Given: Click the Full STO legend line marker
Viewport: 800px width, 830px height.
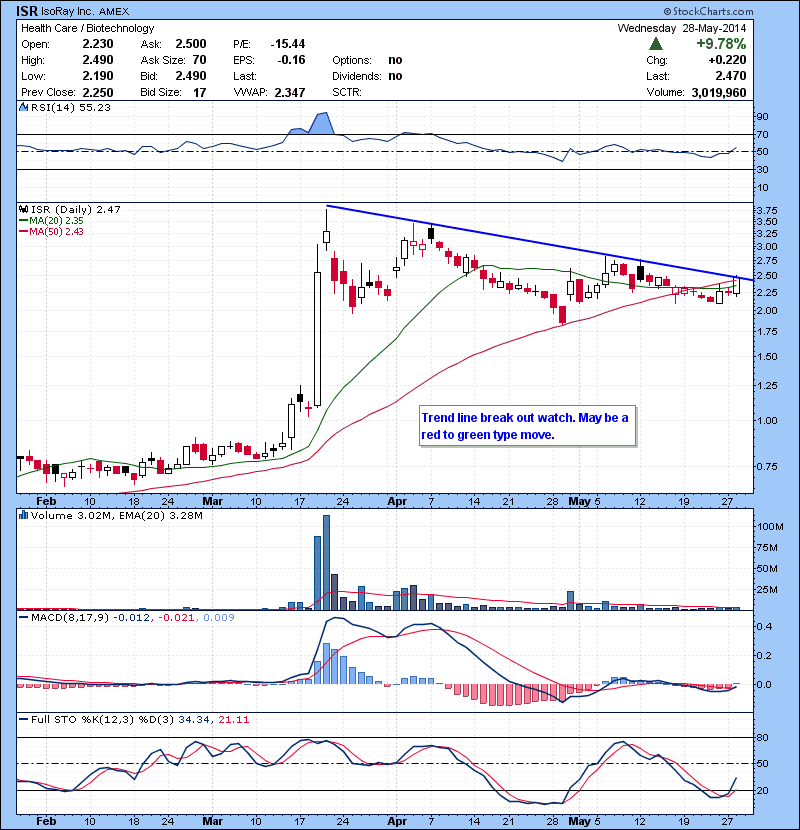Looking at the screenshot, I should (23, 720).
